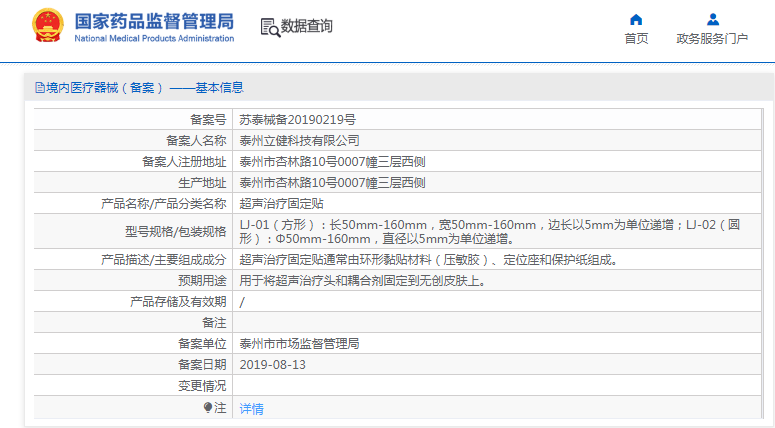The width and height of the screenshot is (775, 428).
Task: Click the 备案人注册地址 field label
Action: tap(184, 162)
